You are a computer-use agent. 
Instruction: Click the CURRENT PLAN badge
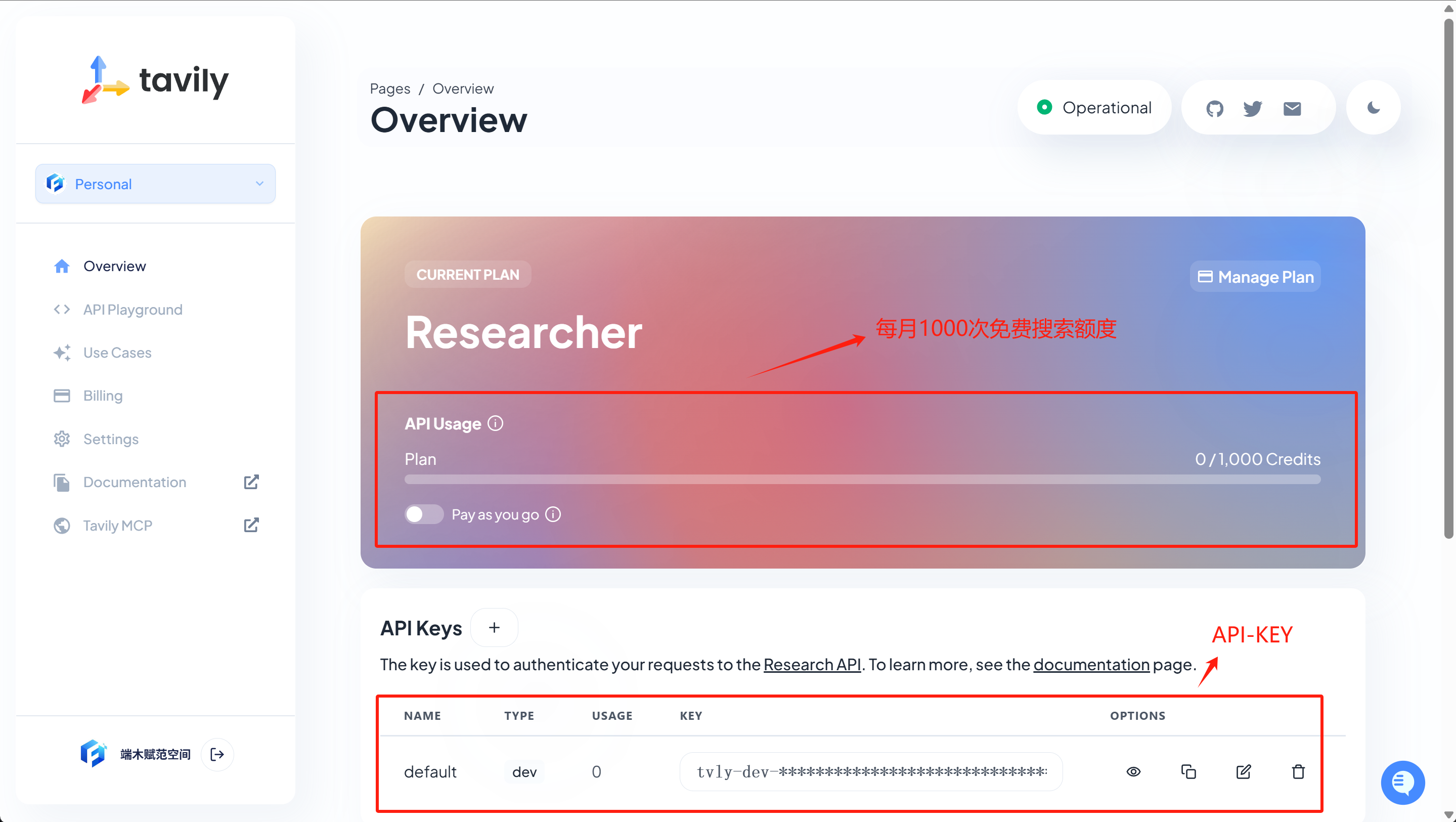(x=467, y=275)
